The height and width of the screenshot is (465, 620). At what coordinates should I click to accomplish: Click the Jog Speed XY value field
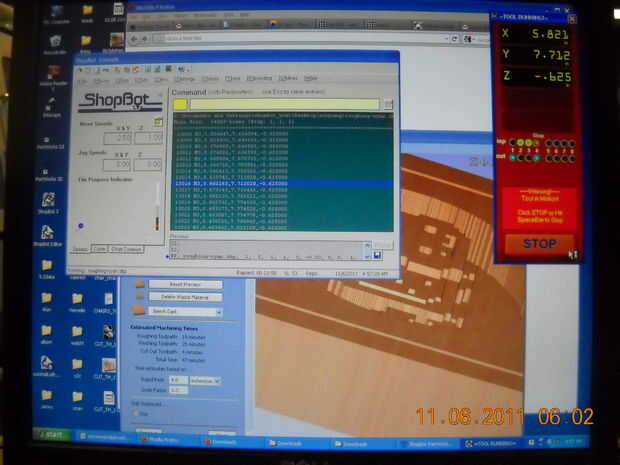point(117,164)
